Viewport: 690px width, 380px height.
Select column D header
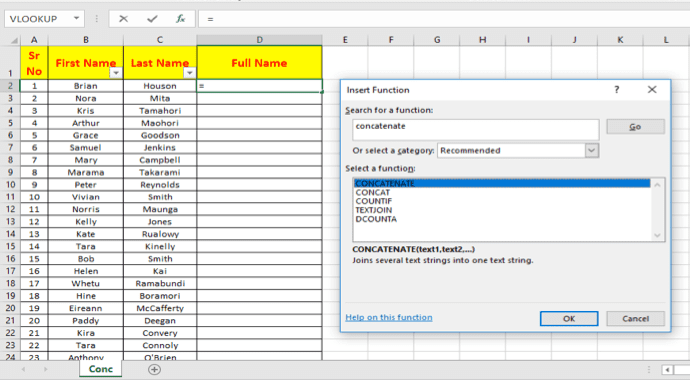(260, 40)
